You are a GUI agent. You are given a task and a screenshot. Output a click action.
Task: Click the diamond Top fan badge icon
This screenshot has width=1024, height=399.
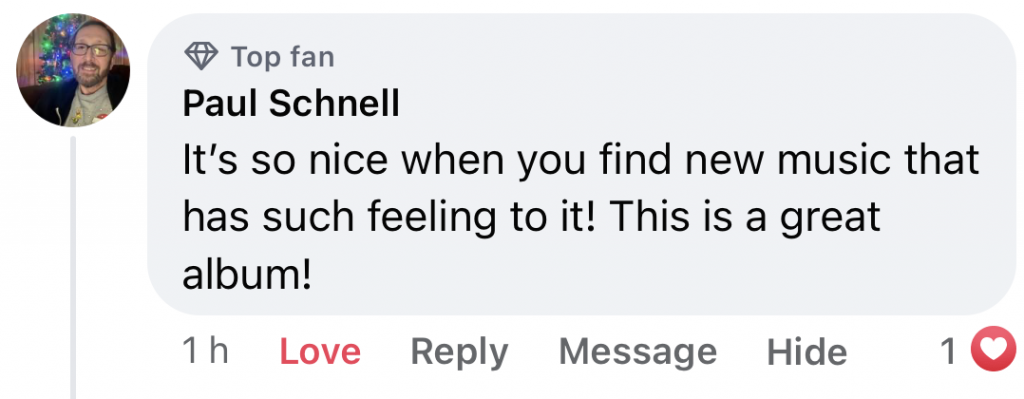(x=201, y=56)
